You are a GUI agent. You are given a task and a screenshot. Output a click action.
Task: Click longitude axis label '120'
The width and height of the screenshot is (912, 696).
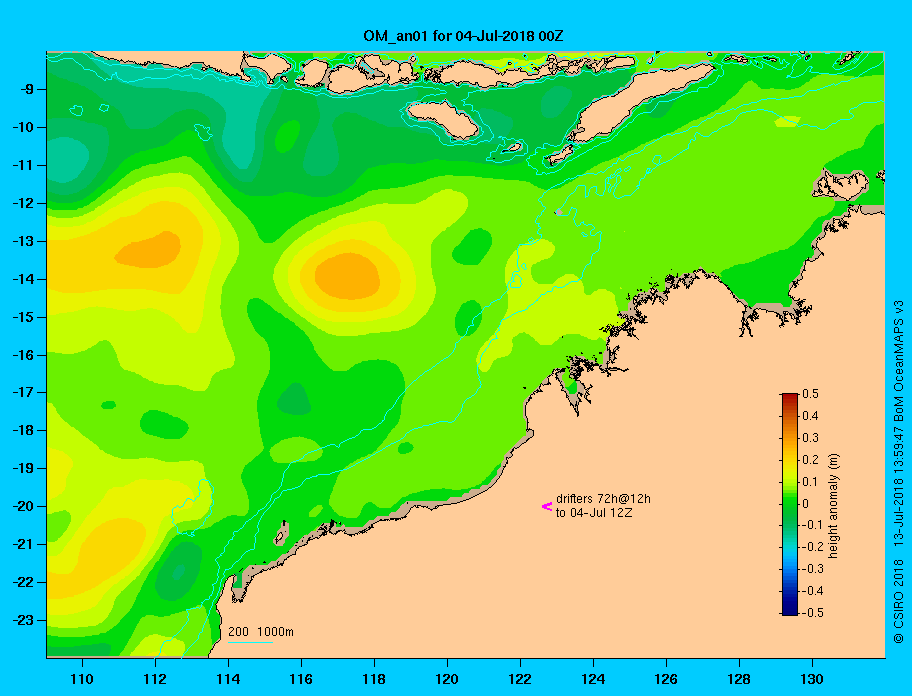(x=447, y=679)
